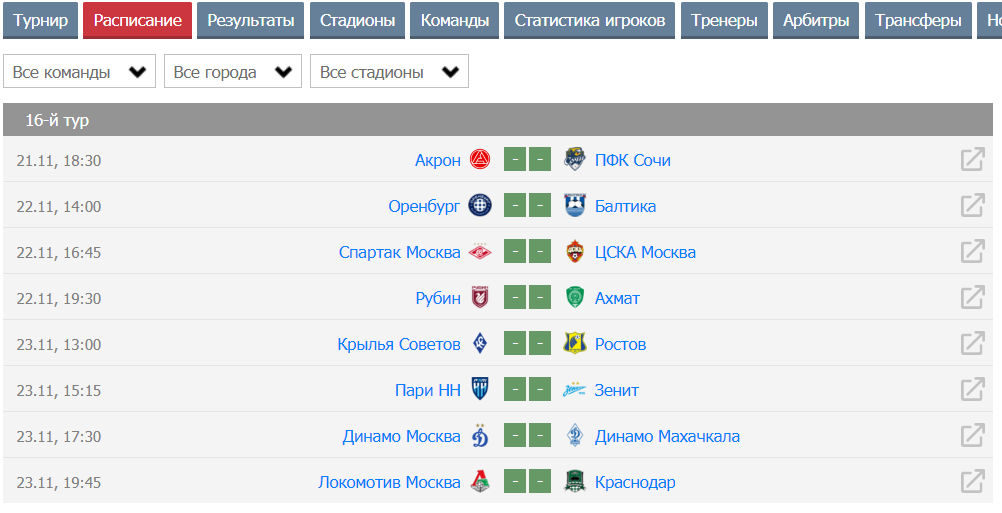Expand the "Все стадионы" dropdown
Viewport: 1002px width, 513px height.
(389, 72)
